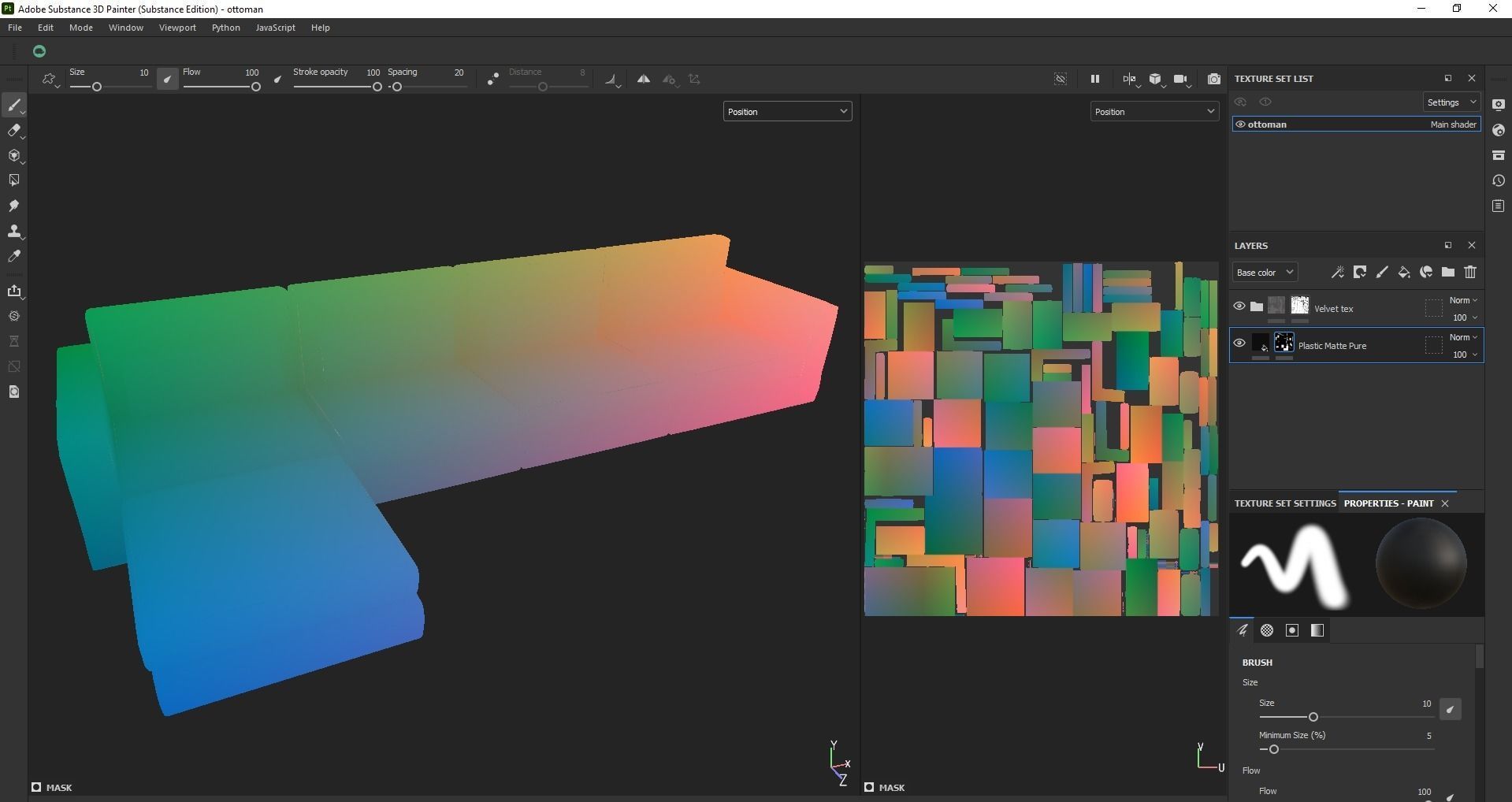Viewport: 1512px width, 802px height.
Task: Click the brush stroke preview
Action: click(x=1294, y=566)
